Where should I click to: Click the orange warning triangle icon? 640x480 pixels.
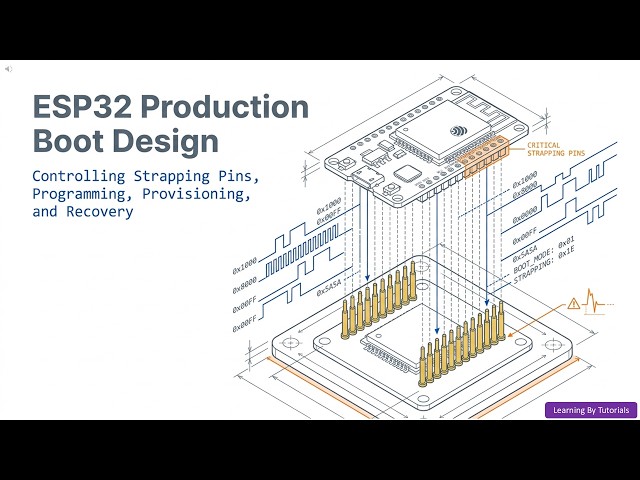click(x=573, y=303)
